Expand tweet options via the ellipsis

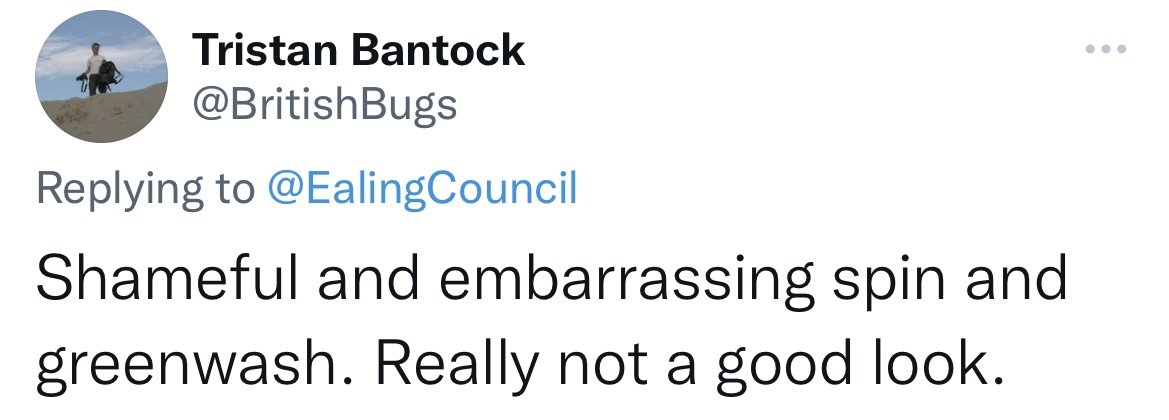(x=1106, y=49)
